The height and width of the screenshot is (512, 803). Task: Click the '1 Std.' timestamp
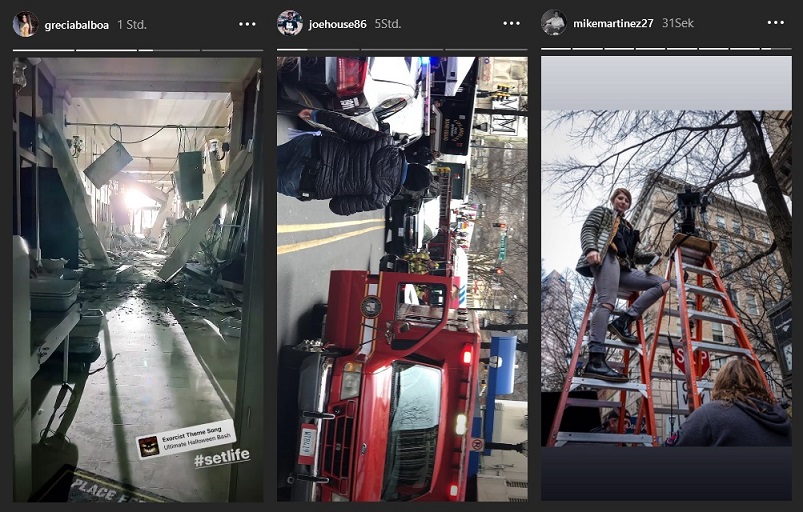coord(132,25)
